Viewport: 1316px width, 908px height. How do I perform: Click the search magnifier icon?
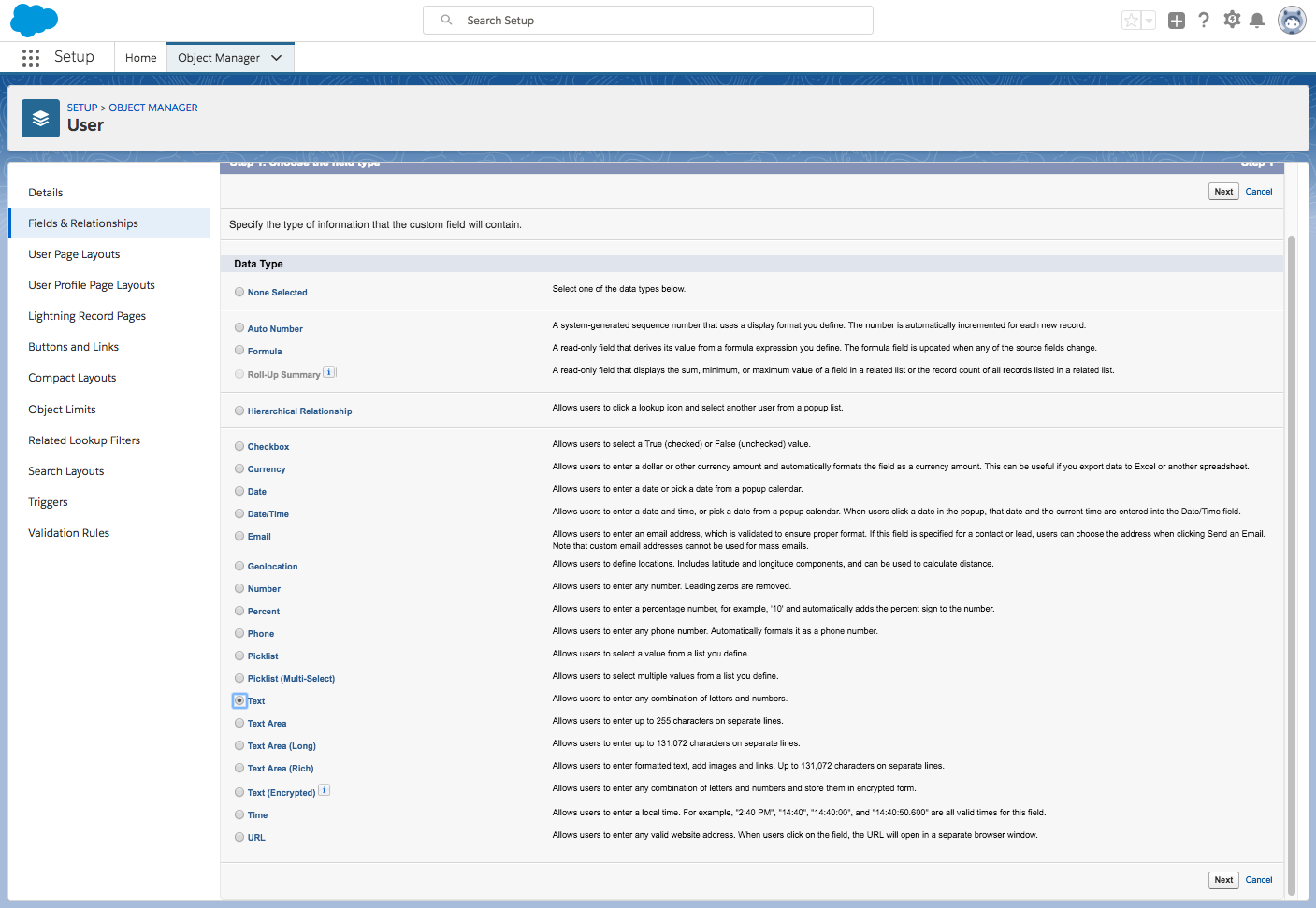click(447, 20)
